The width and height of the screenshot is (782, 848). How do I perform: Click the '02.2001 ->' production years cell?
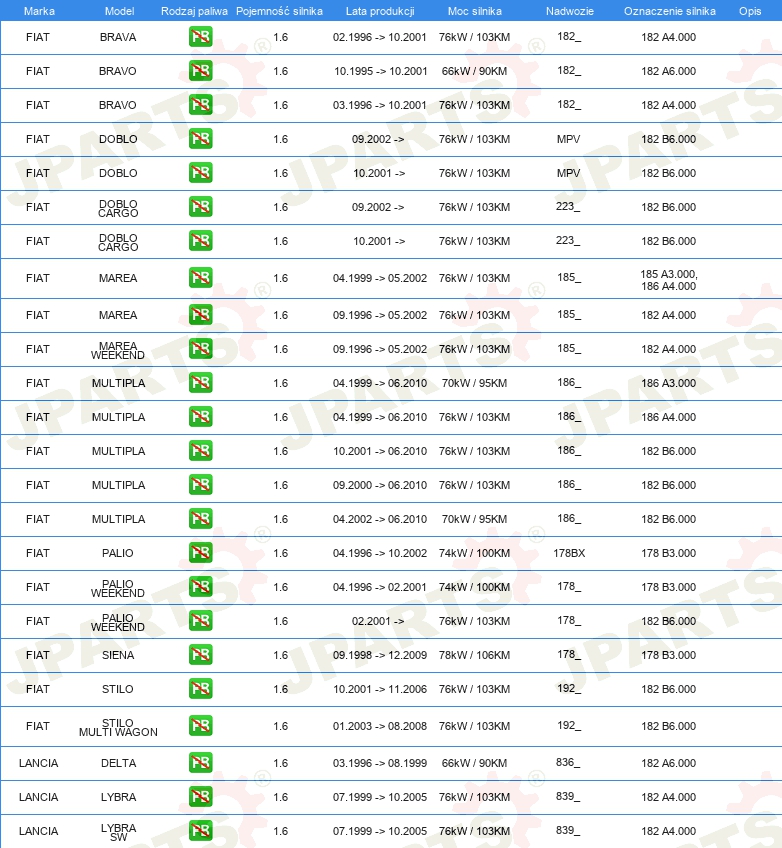pos(378,621)
